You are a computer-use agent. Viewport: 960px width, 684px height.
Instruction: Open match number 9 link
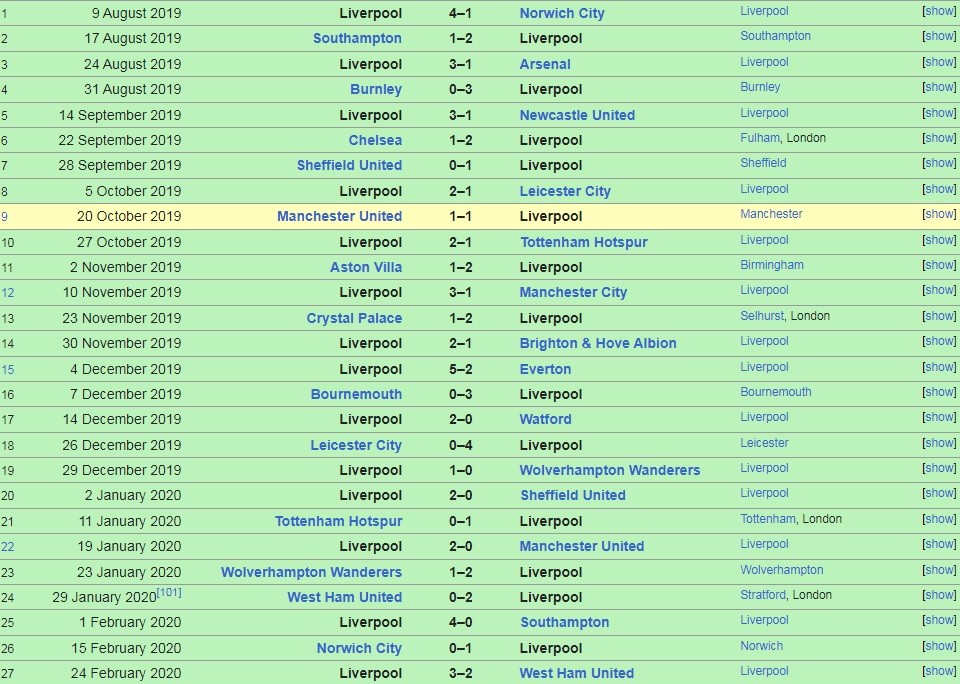click(5, 216)
